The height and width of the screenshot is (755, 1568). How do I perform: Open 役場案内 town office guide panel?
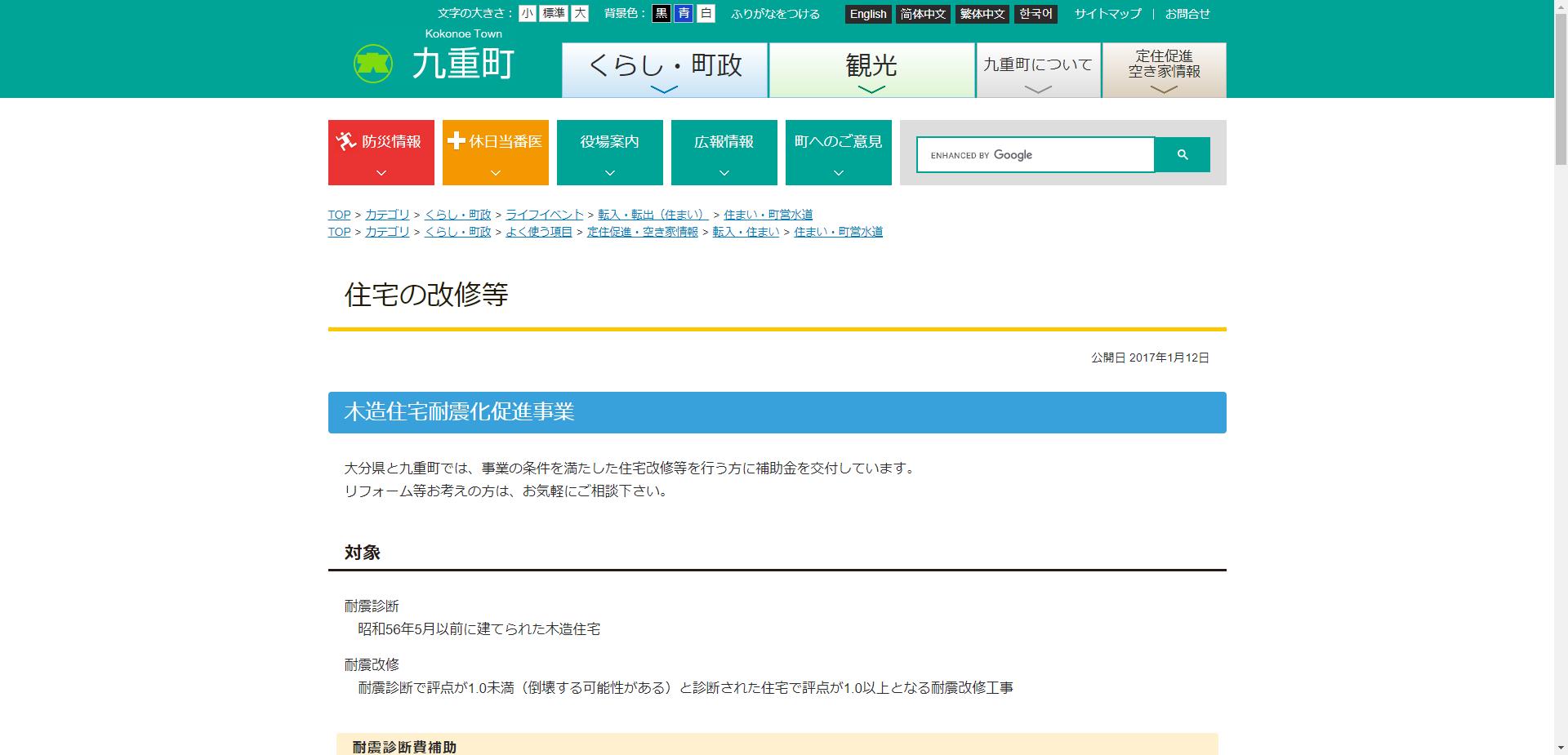(x=609, y=153)
